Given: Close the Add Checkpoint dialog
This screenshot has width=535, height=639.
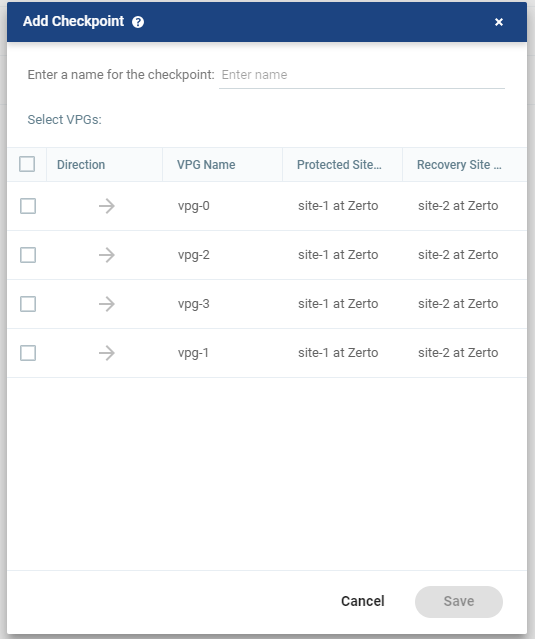Looking at the screenshot, I should [499, 22].
